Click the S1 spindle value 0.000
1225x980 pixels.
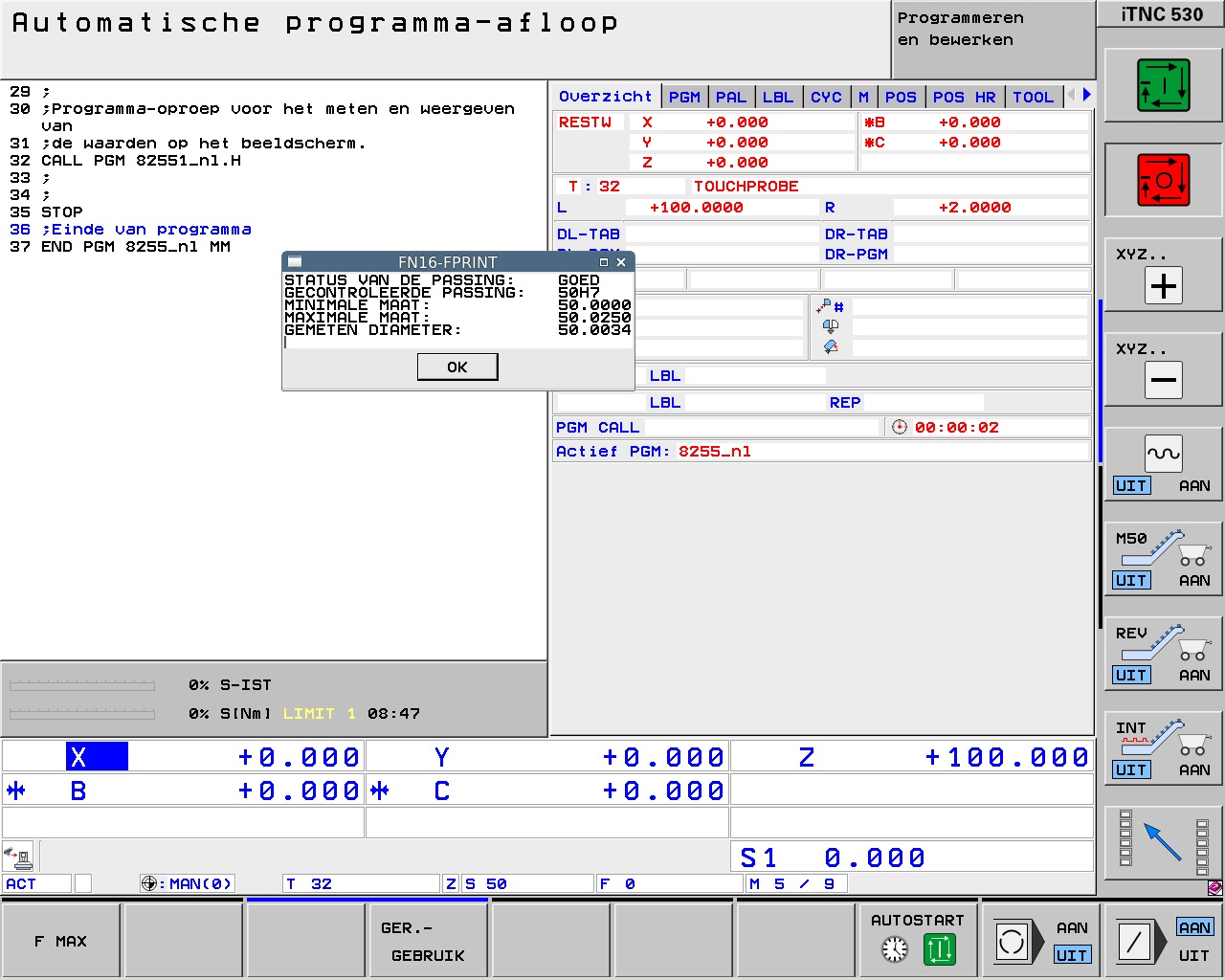(875, 857)
